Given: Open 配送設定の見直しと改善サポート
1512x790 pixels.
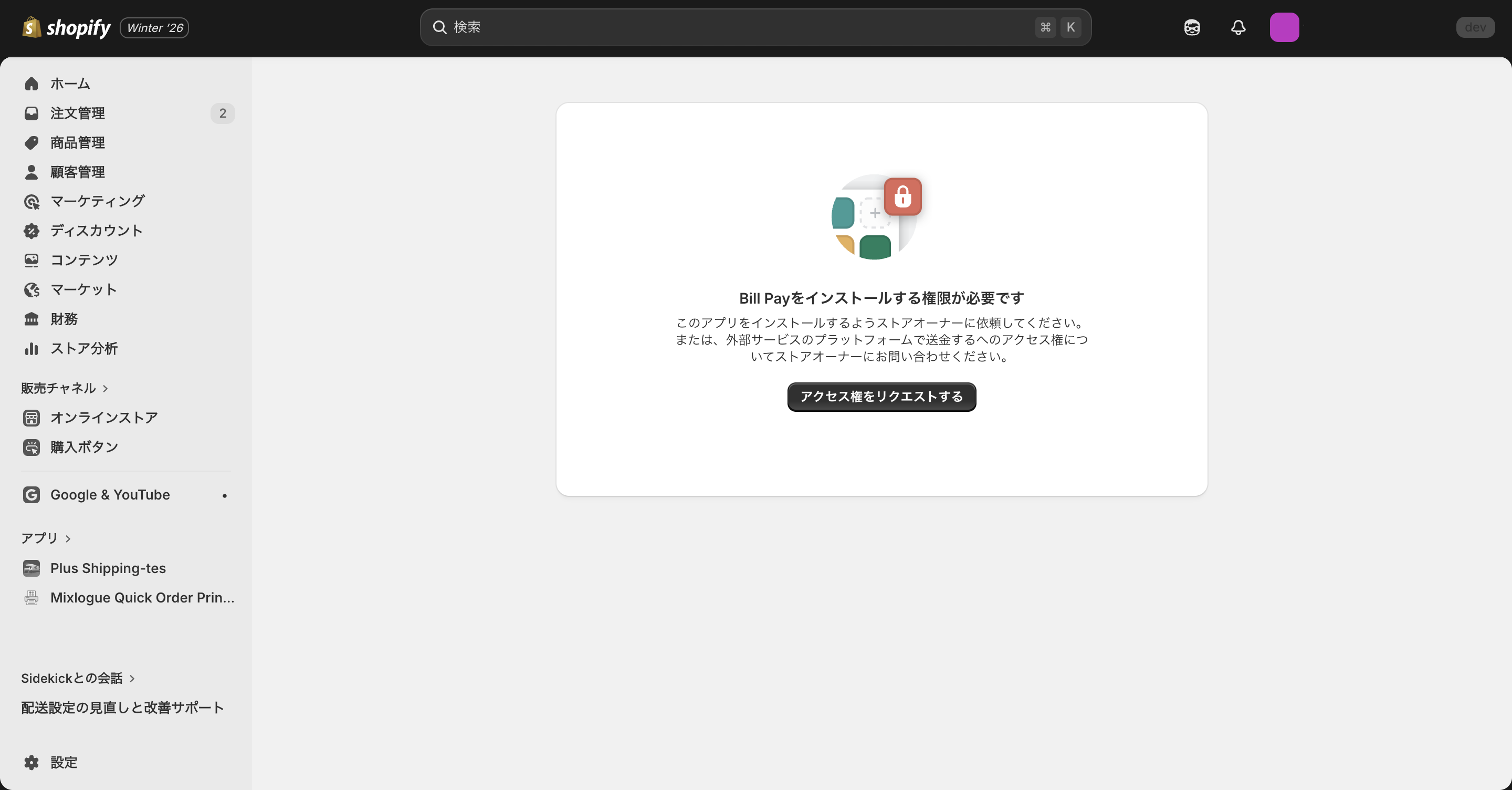Looking at the screenshot, I should click(121, 707).
